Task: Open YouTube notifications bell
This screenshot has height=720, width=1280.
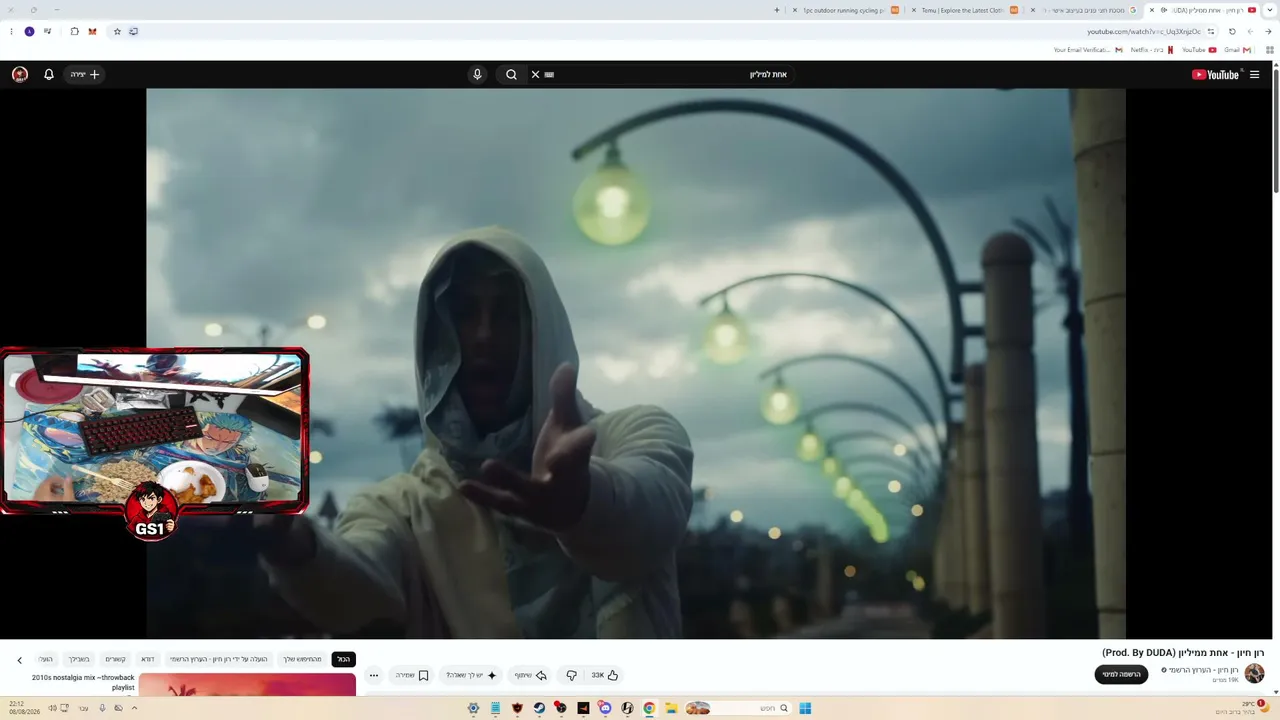Action: 49,74
